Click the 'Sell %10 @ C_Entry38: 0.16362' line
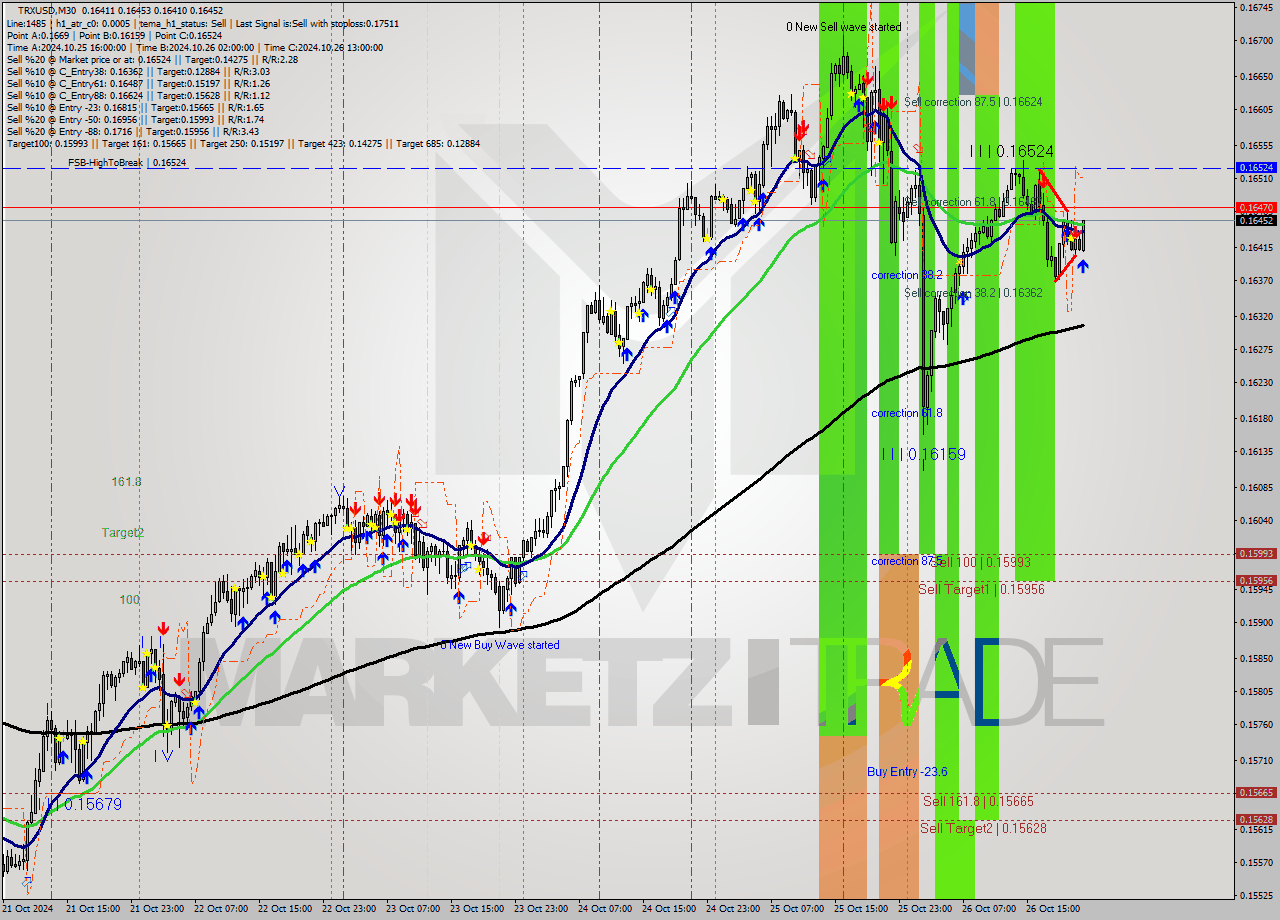 [x=138, y=71]
